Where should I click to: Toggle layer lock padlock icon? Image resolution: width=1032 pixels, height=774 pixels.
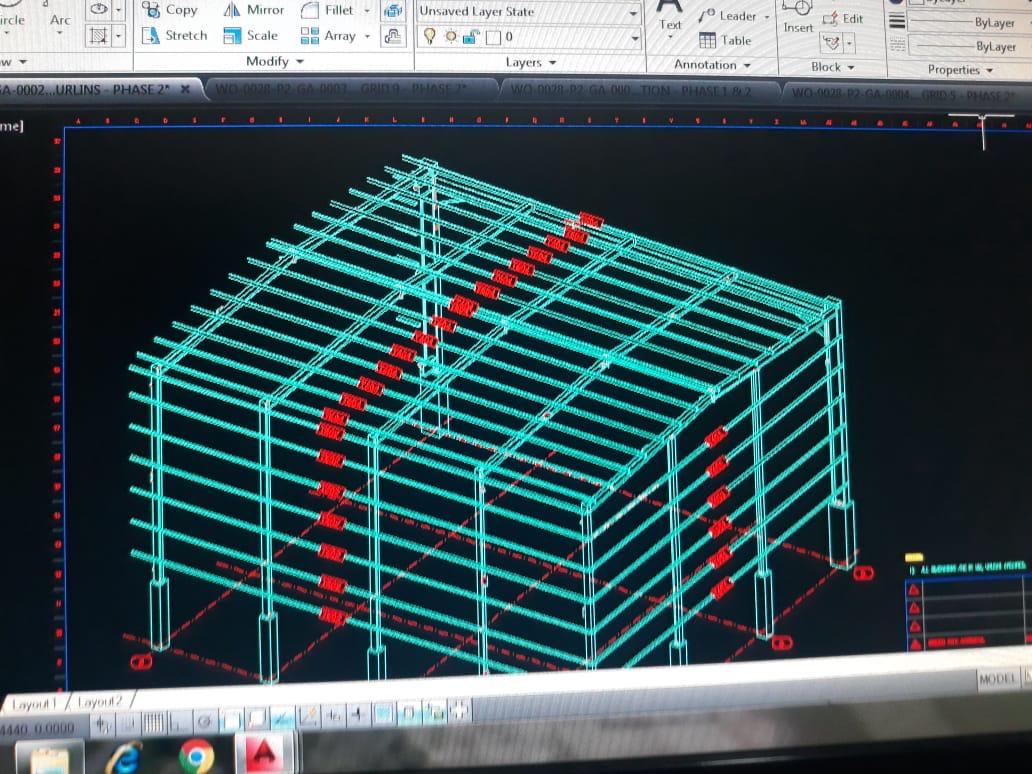pyautogui.click(x=471, y=38)
